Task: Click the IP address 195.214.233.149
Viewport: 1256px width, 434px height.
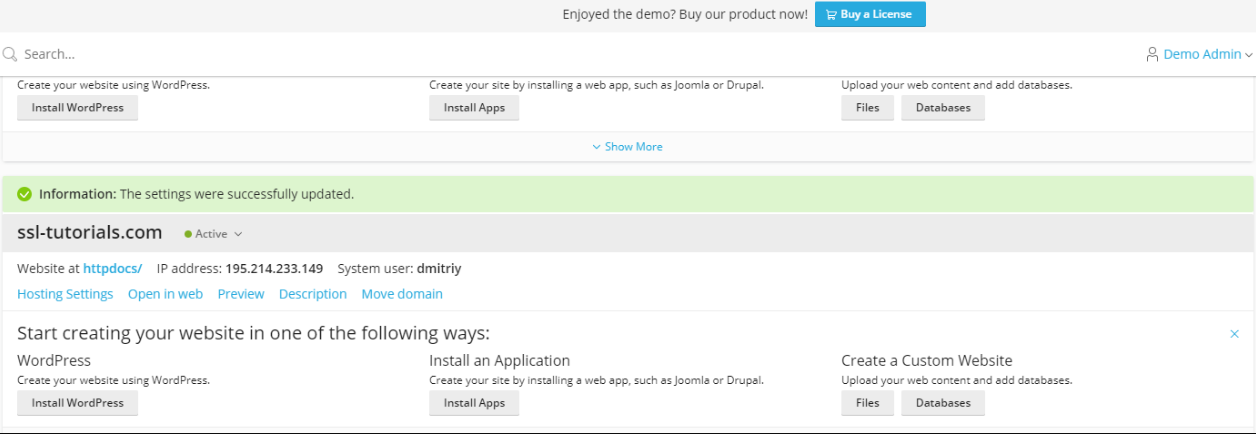Action: [x=274, y=268]
